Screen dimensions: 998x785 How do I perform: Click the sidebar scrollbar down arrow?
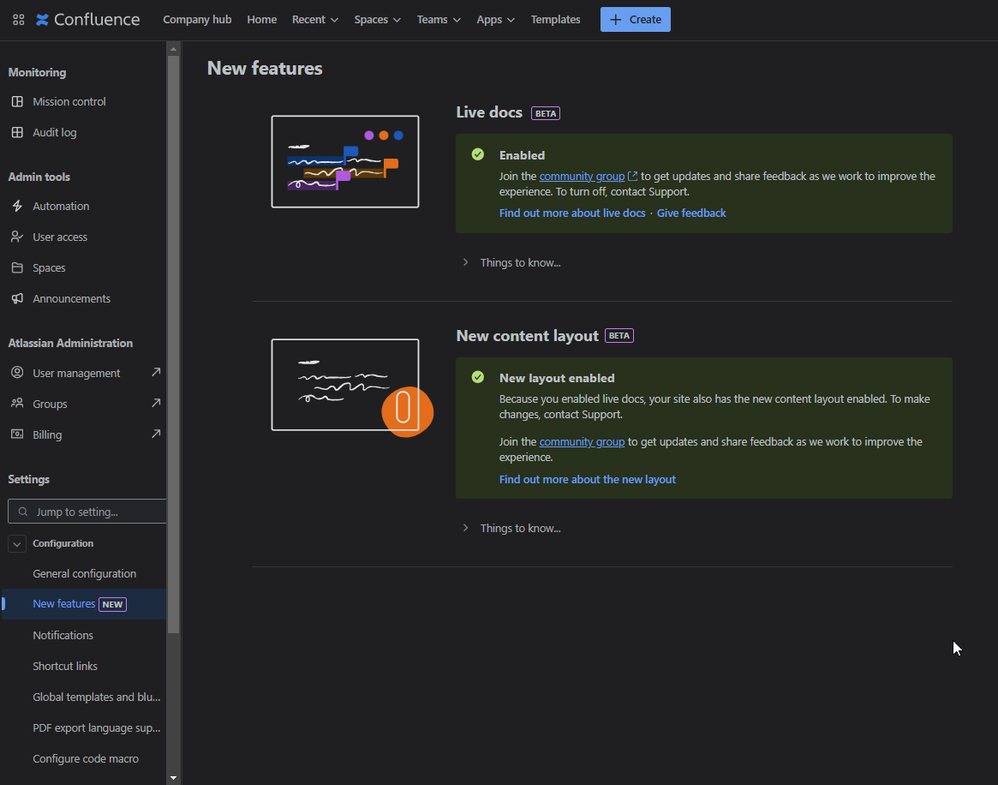click(173, 778)
